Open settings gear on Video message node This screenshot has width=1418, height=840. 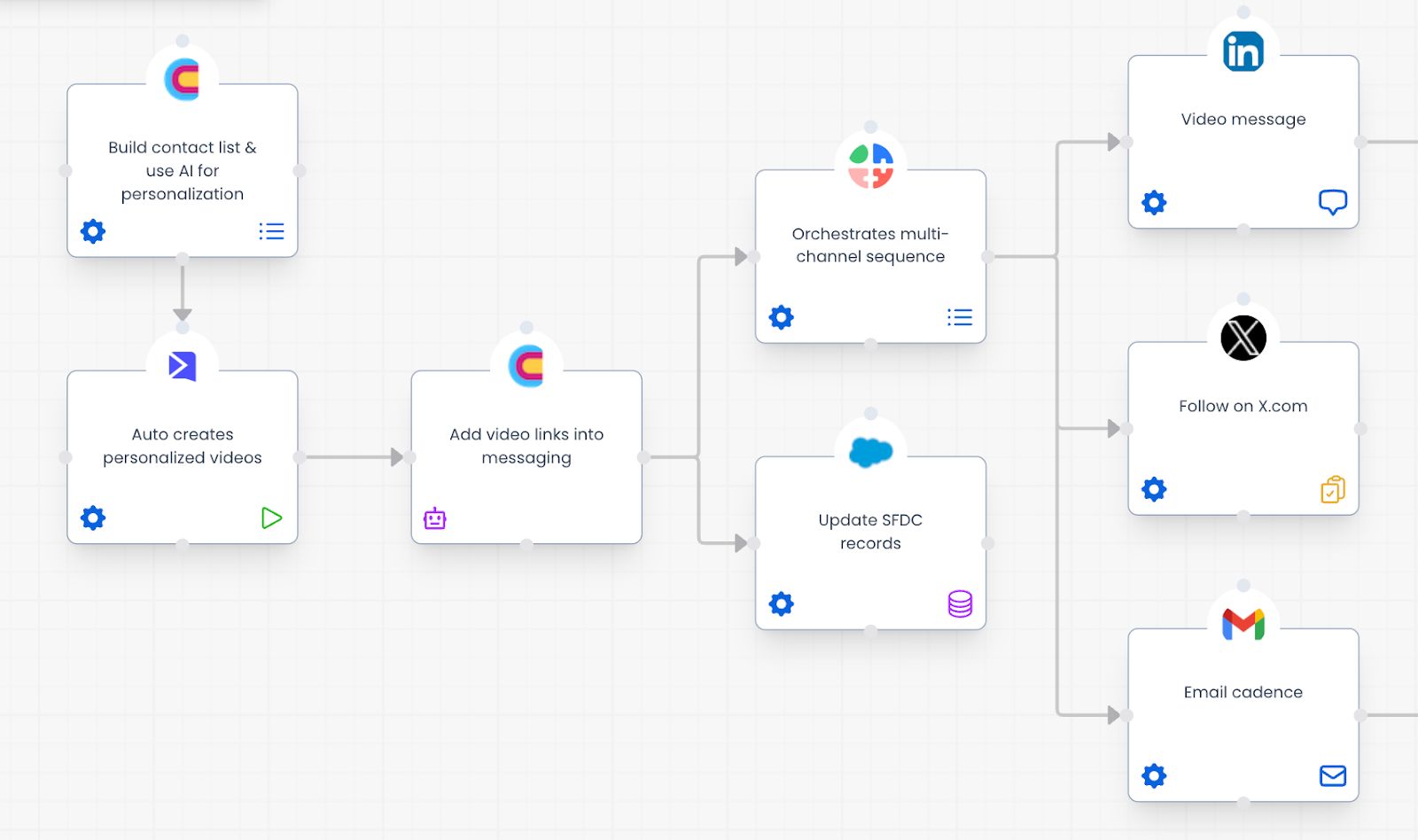(1154, 203)
